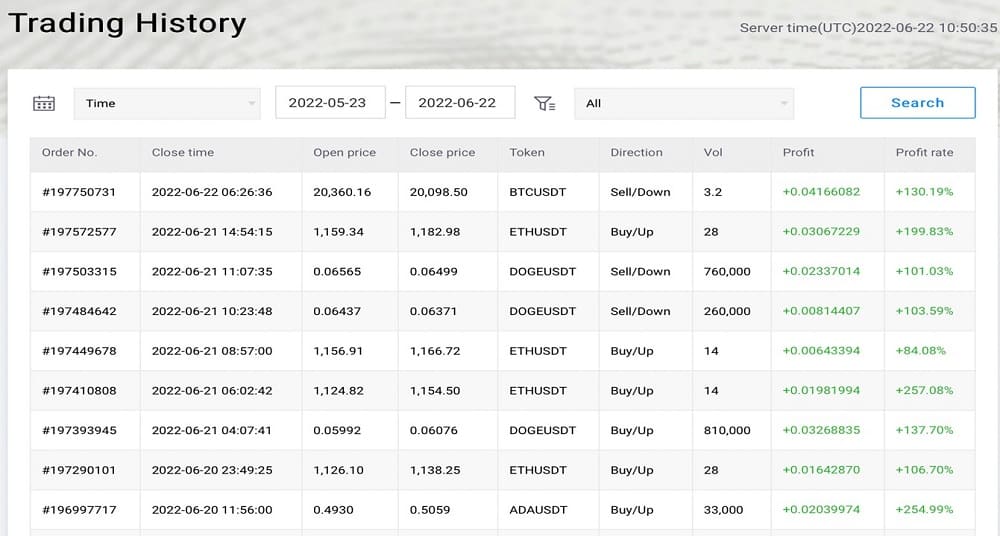The width and height of the screenshot is (1000, 536).
Task: Click volume 260,000
Action: click(727, 311)
